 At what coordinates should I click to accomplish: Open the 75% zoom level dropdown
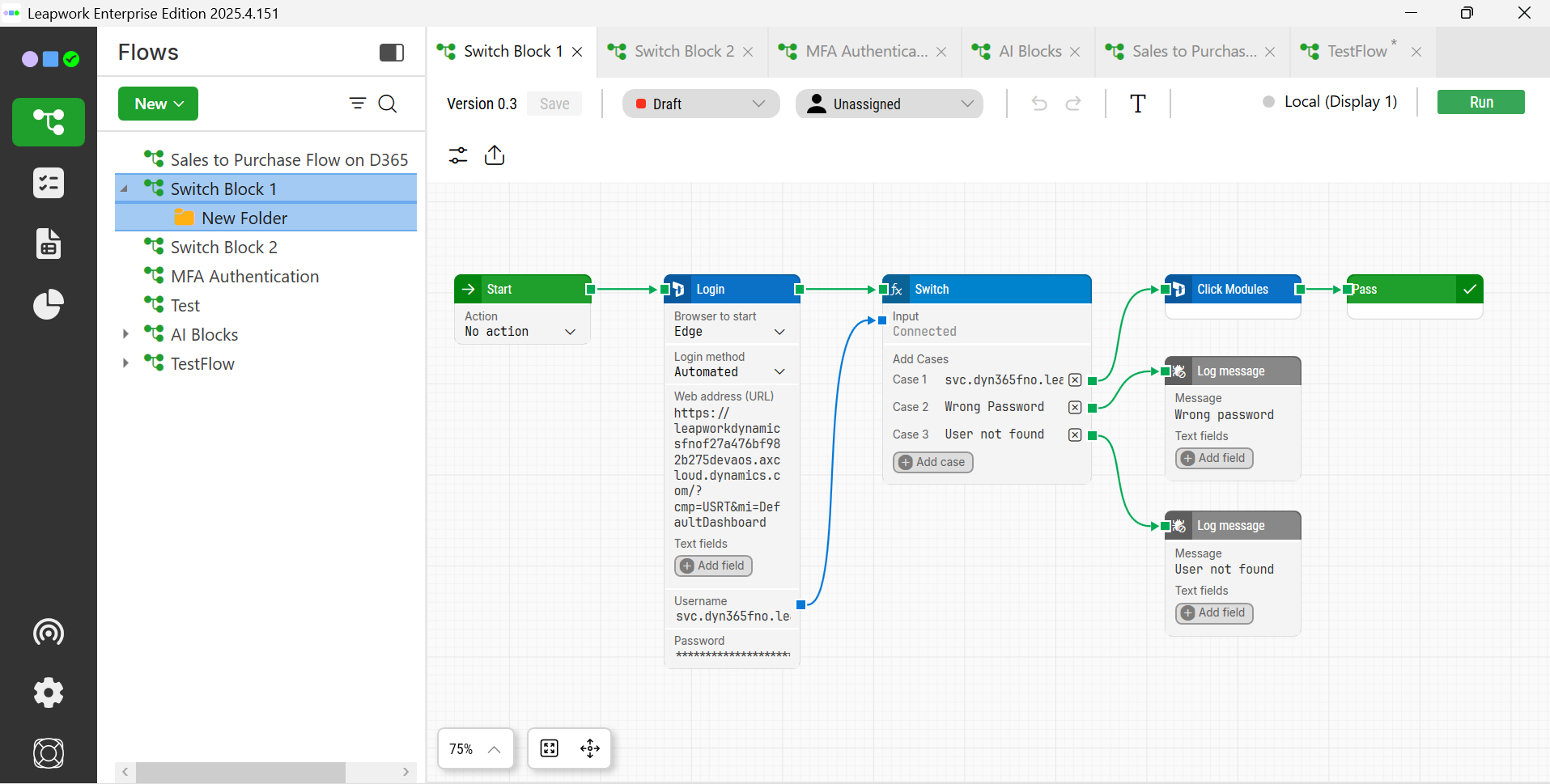point(475,748)
